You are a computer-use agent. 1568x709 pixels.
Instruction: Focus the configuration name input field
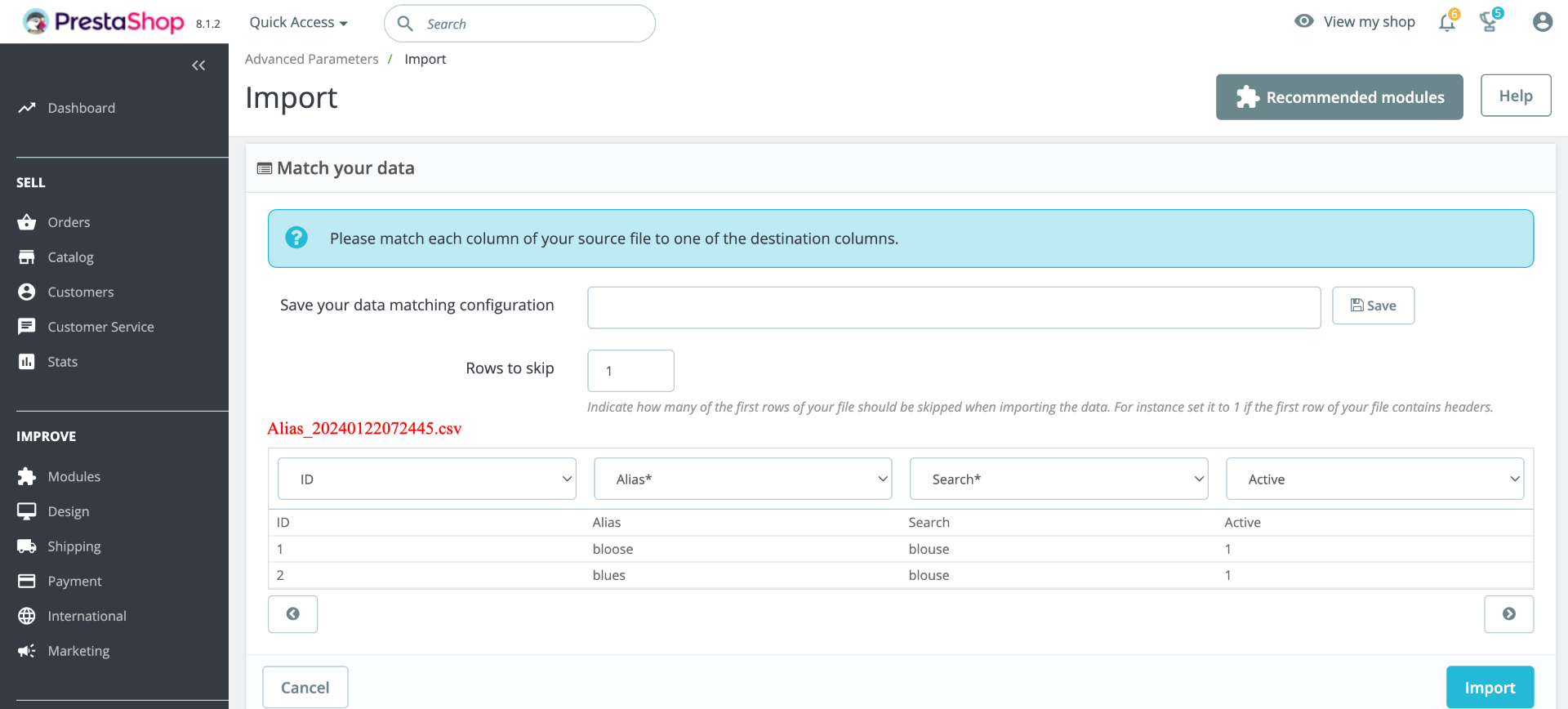point(954,308)
